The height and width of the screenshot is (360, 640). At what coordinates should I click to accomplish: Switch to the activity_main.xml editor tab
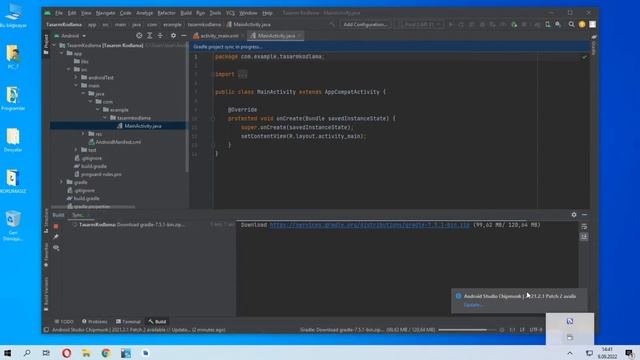[x=219, y=36]
